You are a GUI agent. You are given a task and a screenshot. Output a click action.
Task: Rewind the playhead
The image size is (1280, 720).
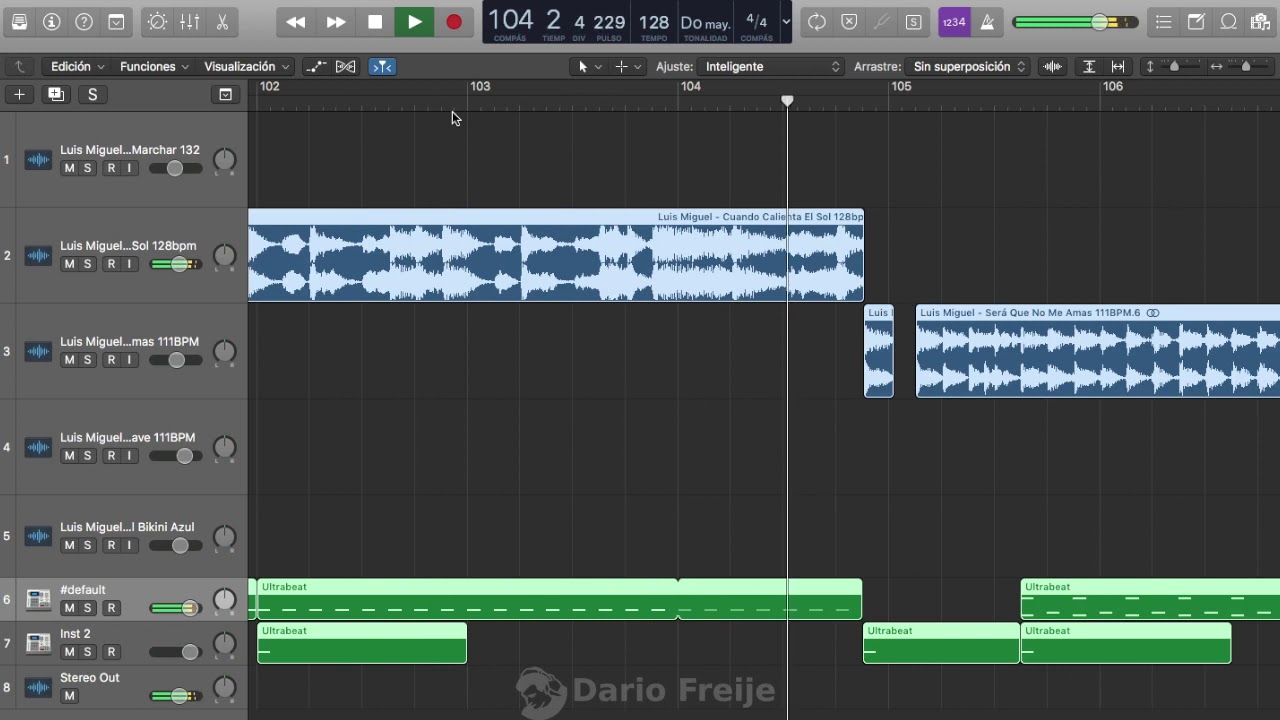(x=295, y=22)
